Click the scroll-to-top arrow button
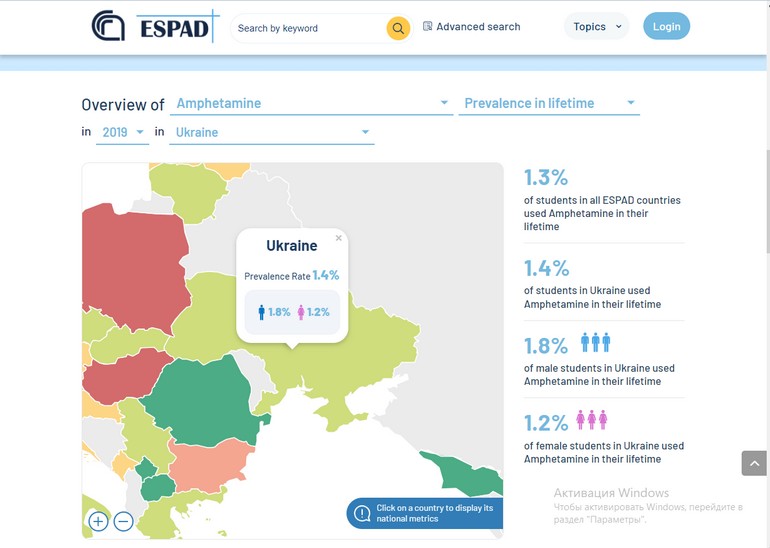 click(753, 463)
